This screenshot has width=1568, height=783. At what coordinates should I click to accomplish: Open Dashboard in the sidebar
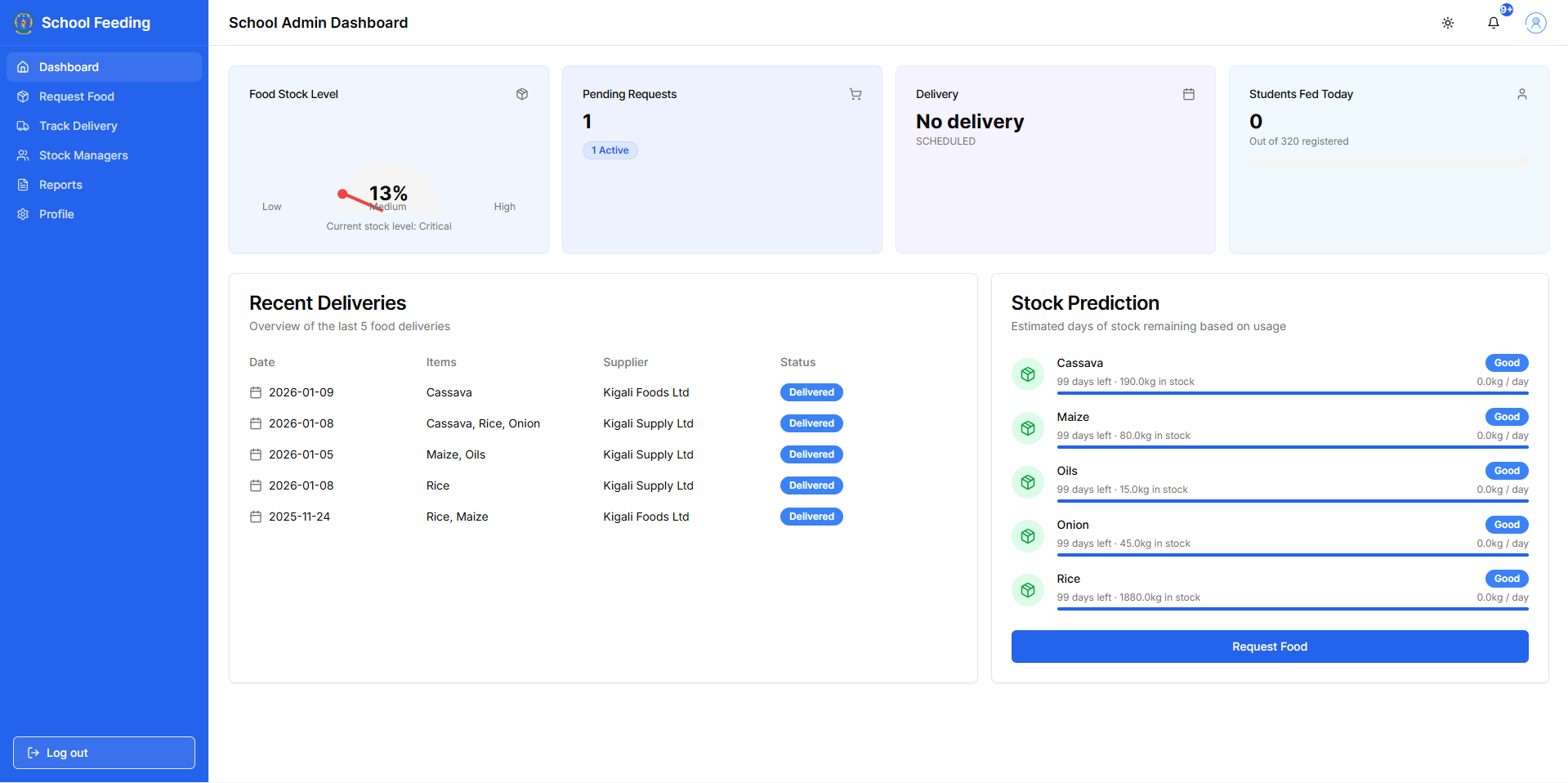[x=104, y=67]
